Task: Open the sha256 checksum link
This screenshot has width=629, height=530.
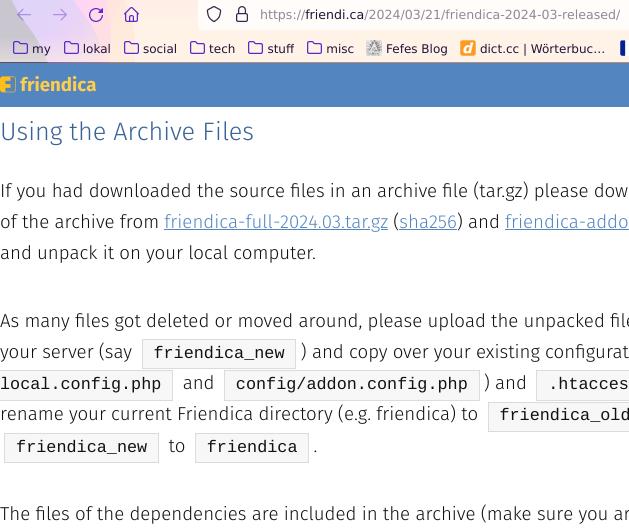Action: [428, 222]
